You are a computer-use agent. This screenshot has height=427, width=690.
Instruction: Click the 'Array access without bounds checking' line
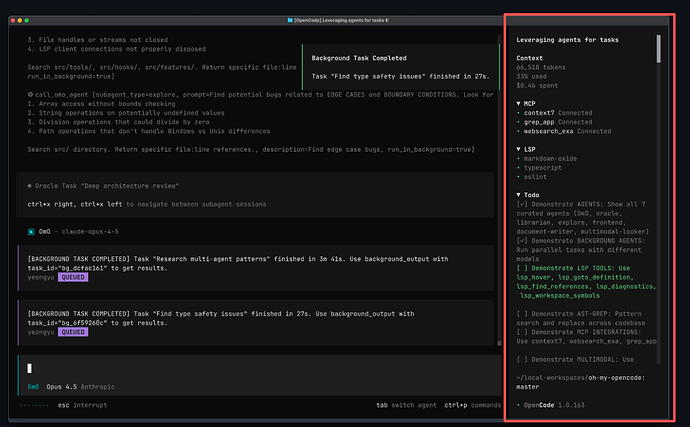coord(101,104)
